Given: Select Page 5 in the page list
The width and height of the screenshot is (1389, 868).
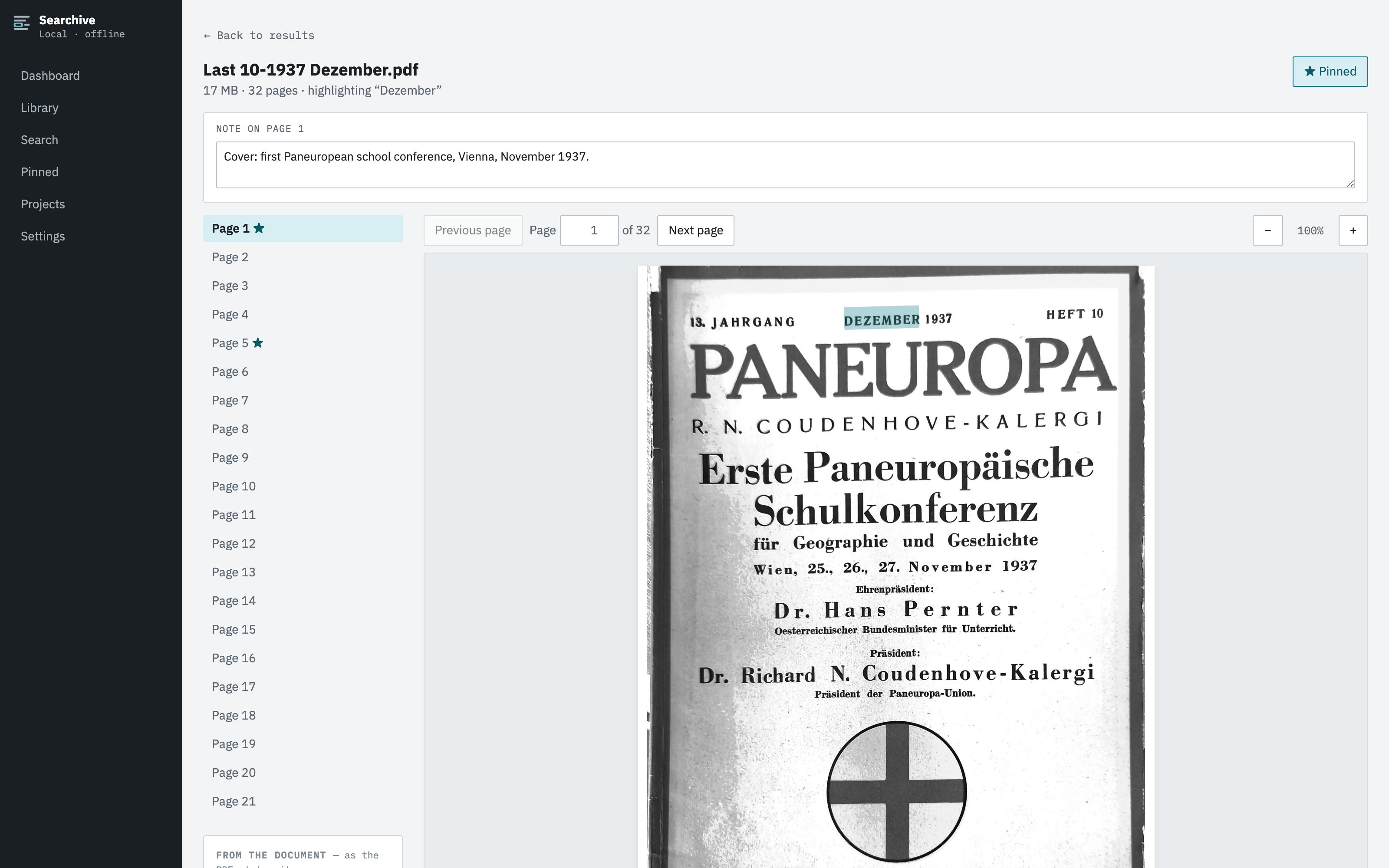Looking at the screenshot, I should [303, 343].
